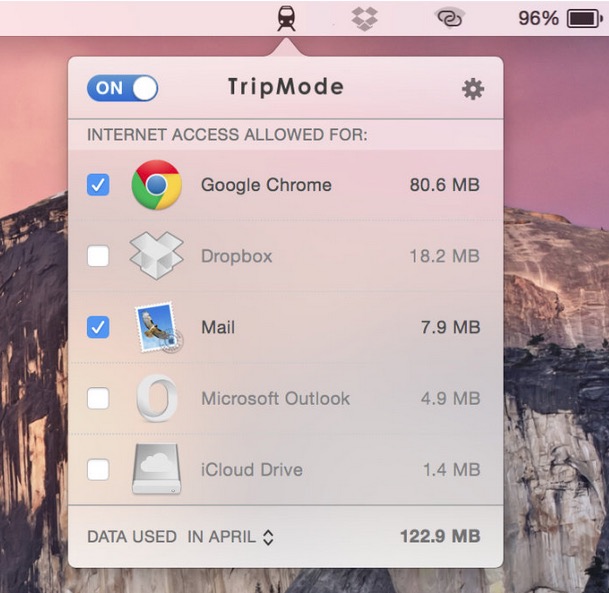Viewport: 609px width, 593px height.
Task: Click the iCloud Drive disk icon
Action: point(157,469)
